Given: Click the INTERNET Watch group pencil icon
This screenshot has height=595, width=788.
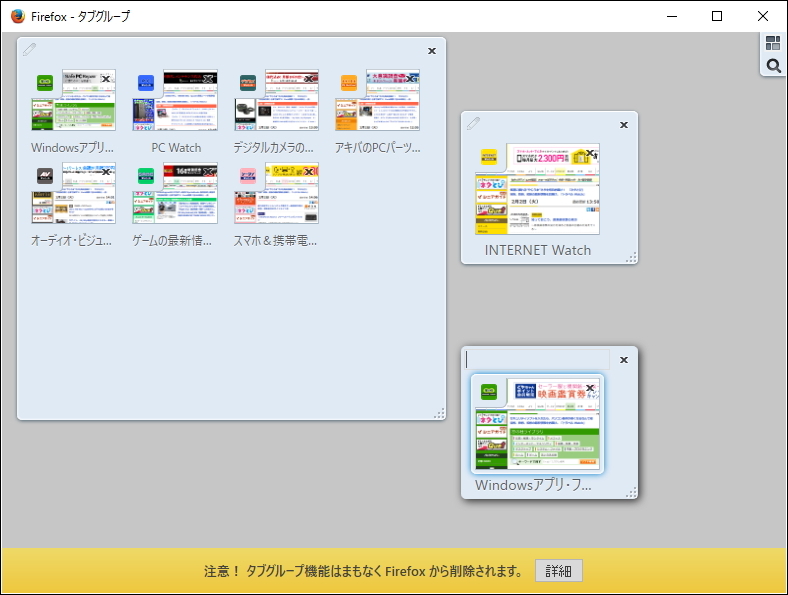Looking at the screenshot, I should (473, 123).
